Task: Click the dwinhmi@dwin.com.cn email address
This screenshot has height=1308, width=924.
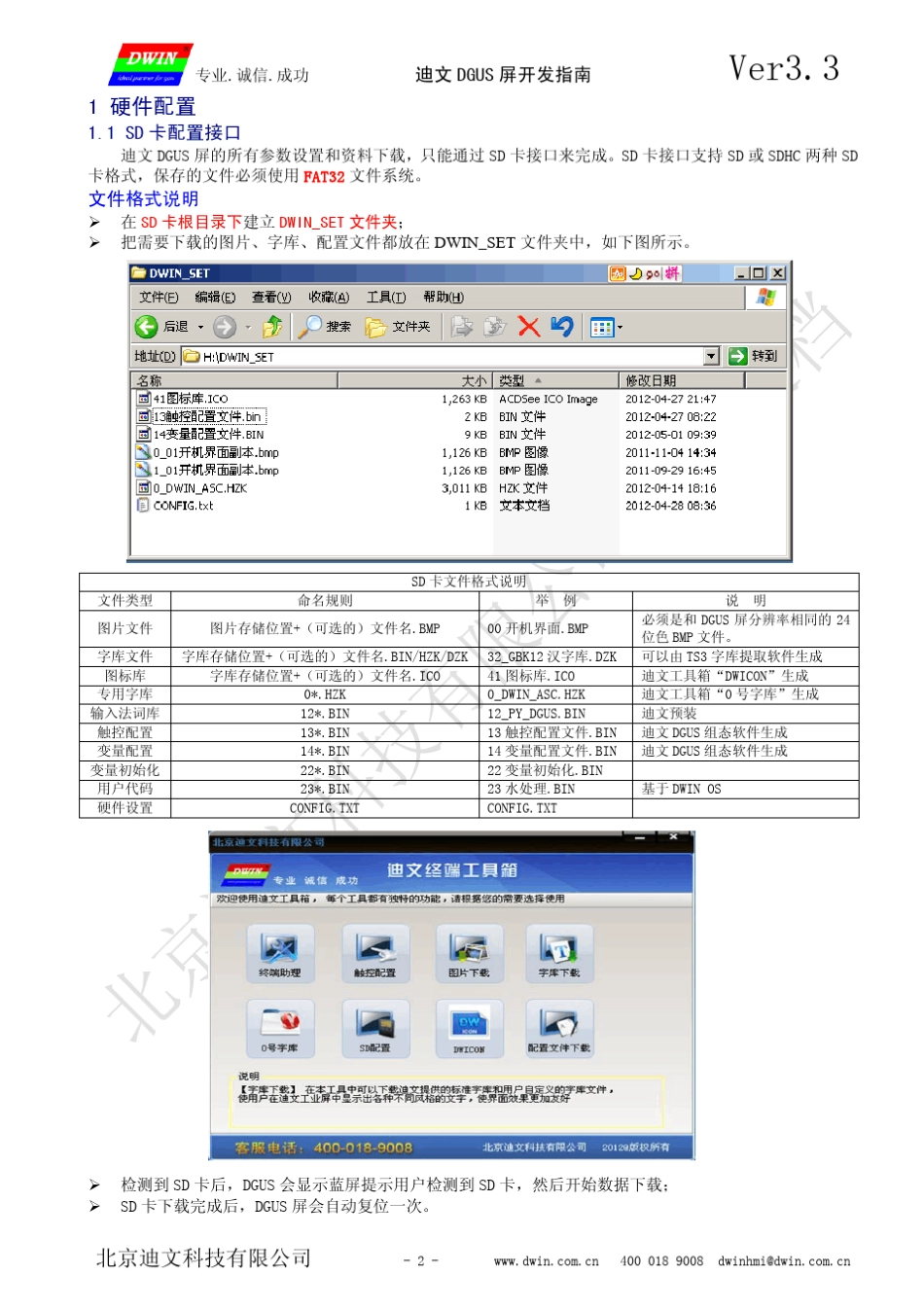Action: [784, 1261]
